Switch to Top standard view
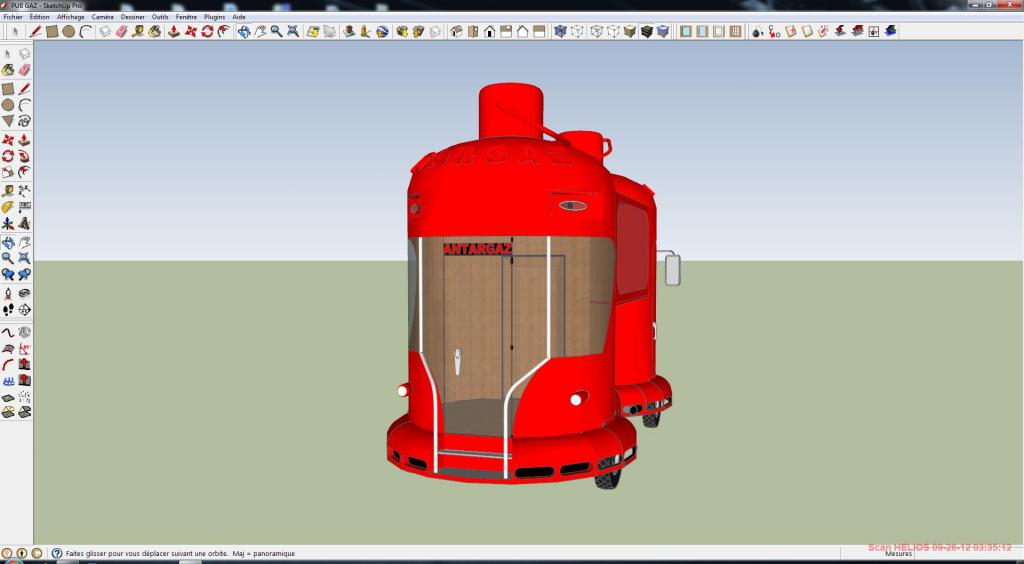This screenshot has width=1024, height=564. [473, 31]
